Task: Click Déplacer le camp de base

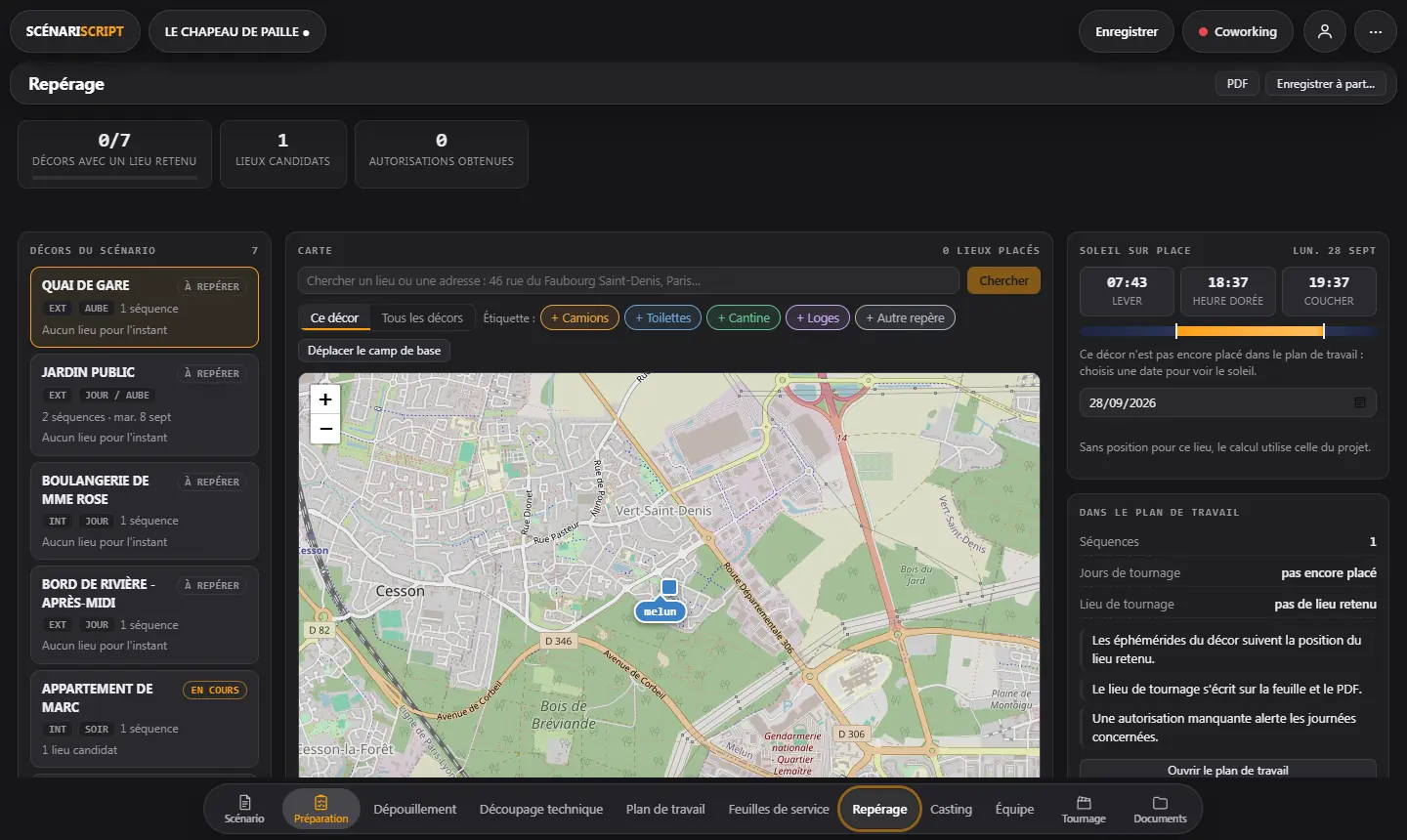Action: pyautogui.click(x=374, y=351)
